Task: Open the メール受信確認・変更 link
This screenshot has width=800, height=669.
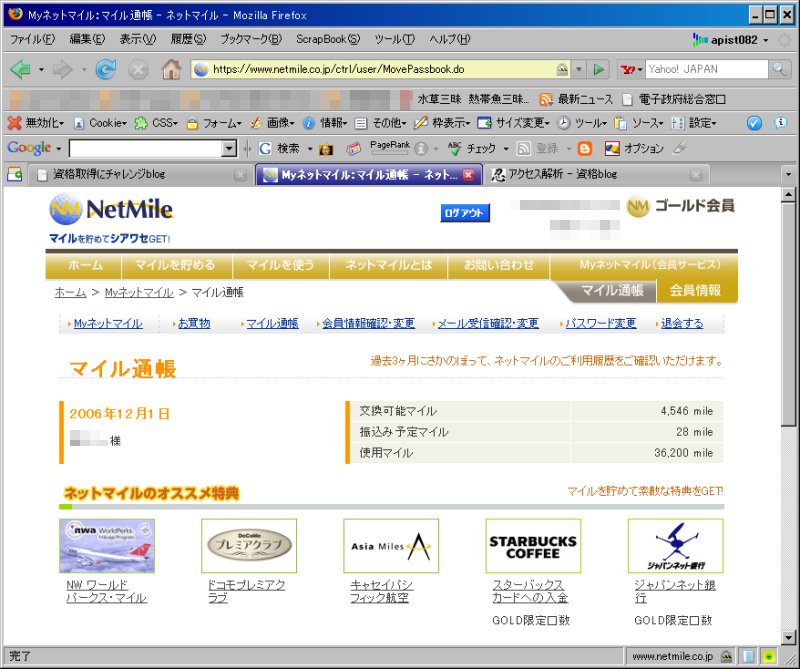Action: tap(488, 323)
